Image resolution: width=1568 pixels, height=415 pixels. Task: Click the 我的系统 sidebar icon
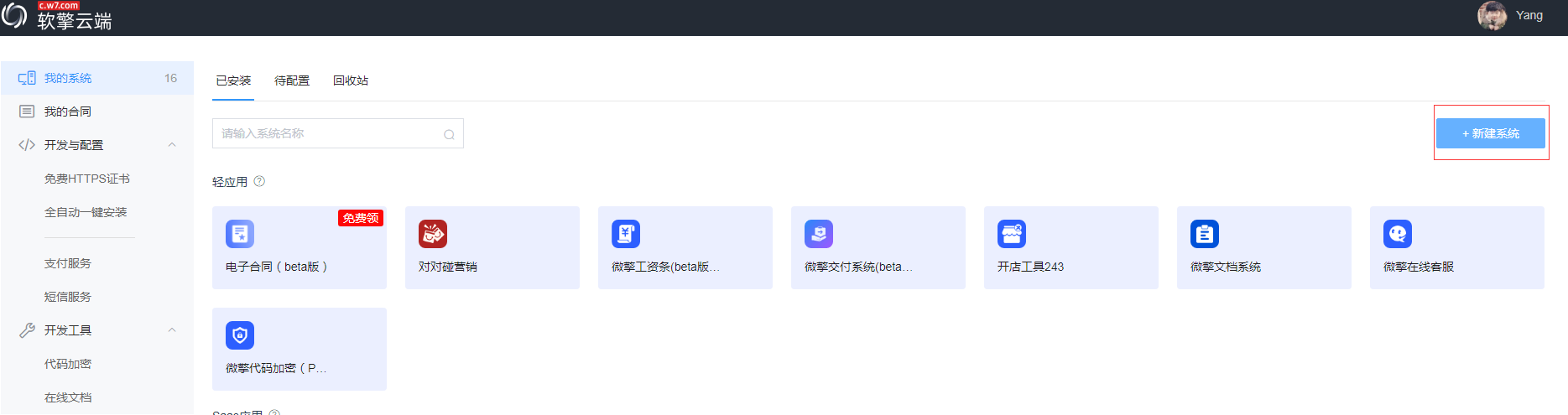[x=27, y=78]
